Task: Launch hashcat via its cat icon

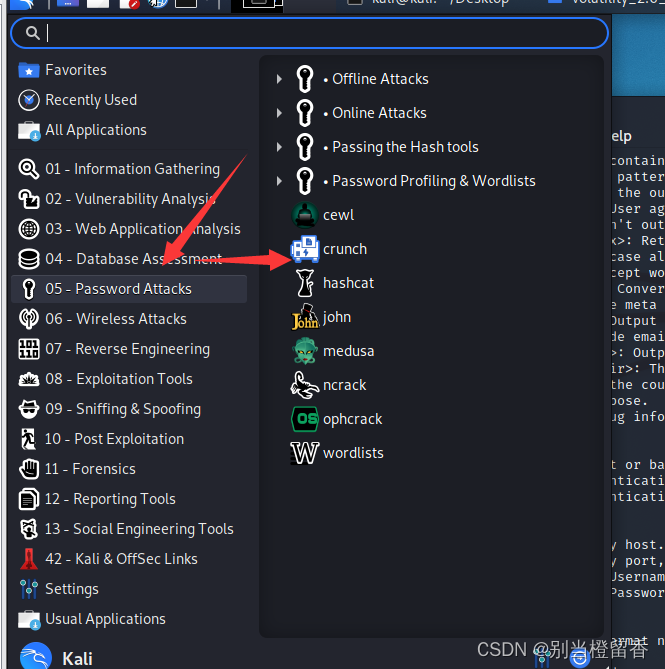Action: point(305,283)
